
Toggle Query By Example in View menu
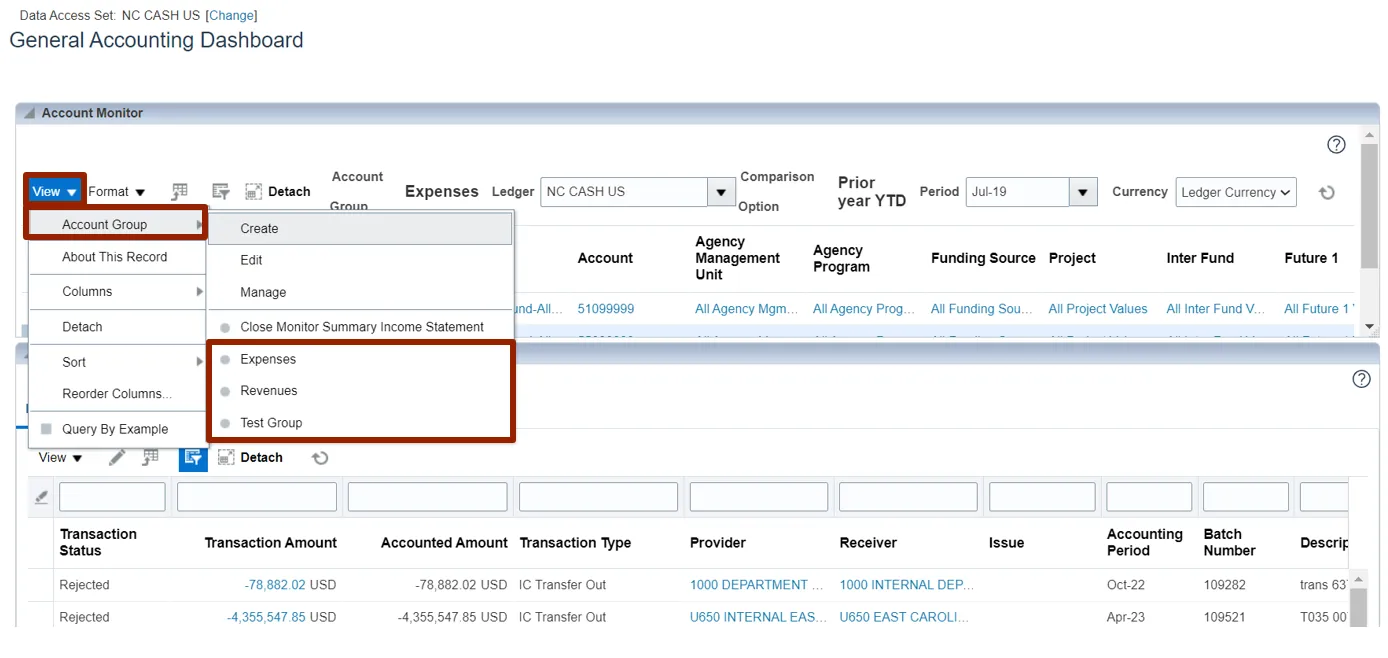click(114, 429)
